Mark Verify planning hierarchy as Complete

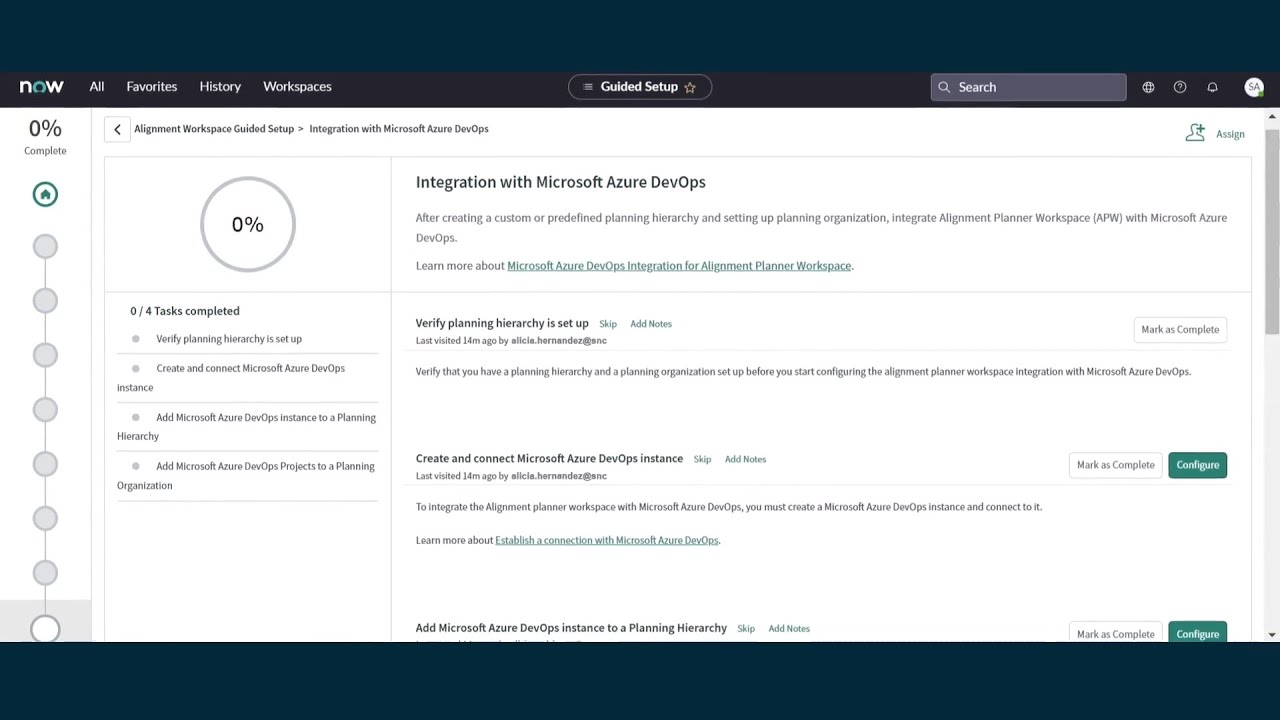click(x=1180, y=330)
